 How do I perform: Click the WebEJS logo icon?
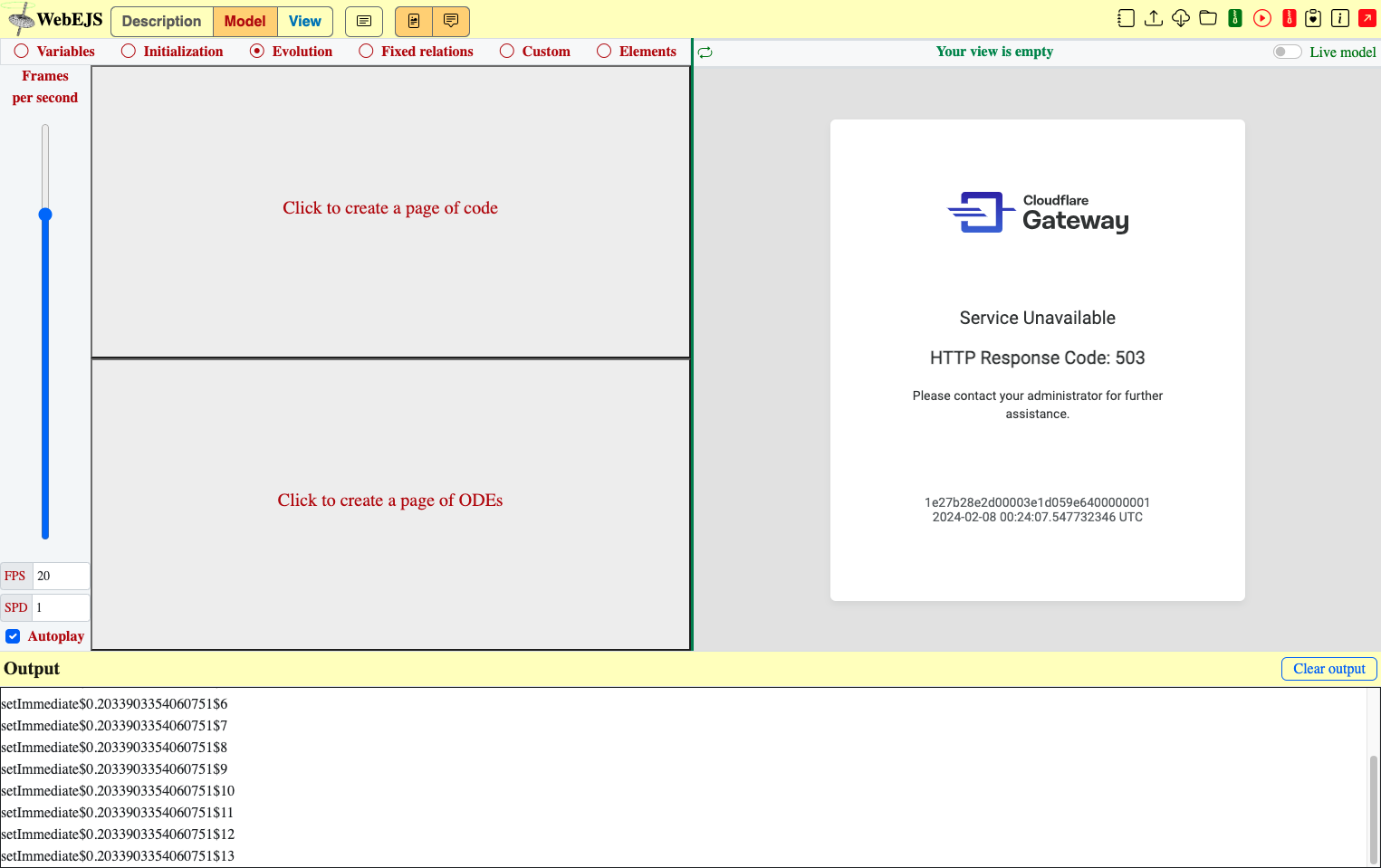(20, 18)
